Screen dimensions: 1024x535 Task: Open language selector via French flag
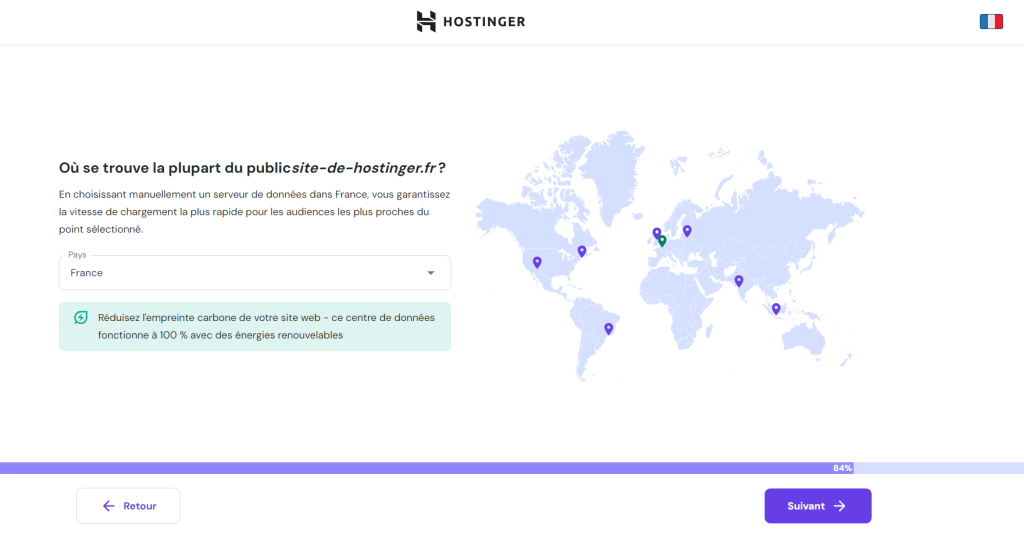[990, 22]
